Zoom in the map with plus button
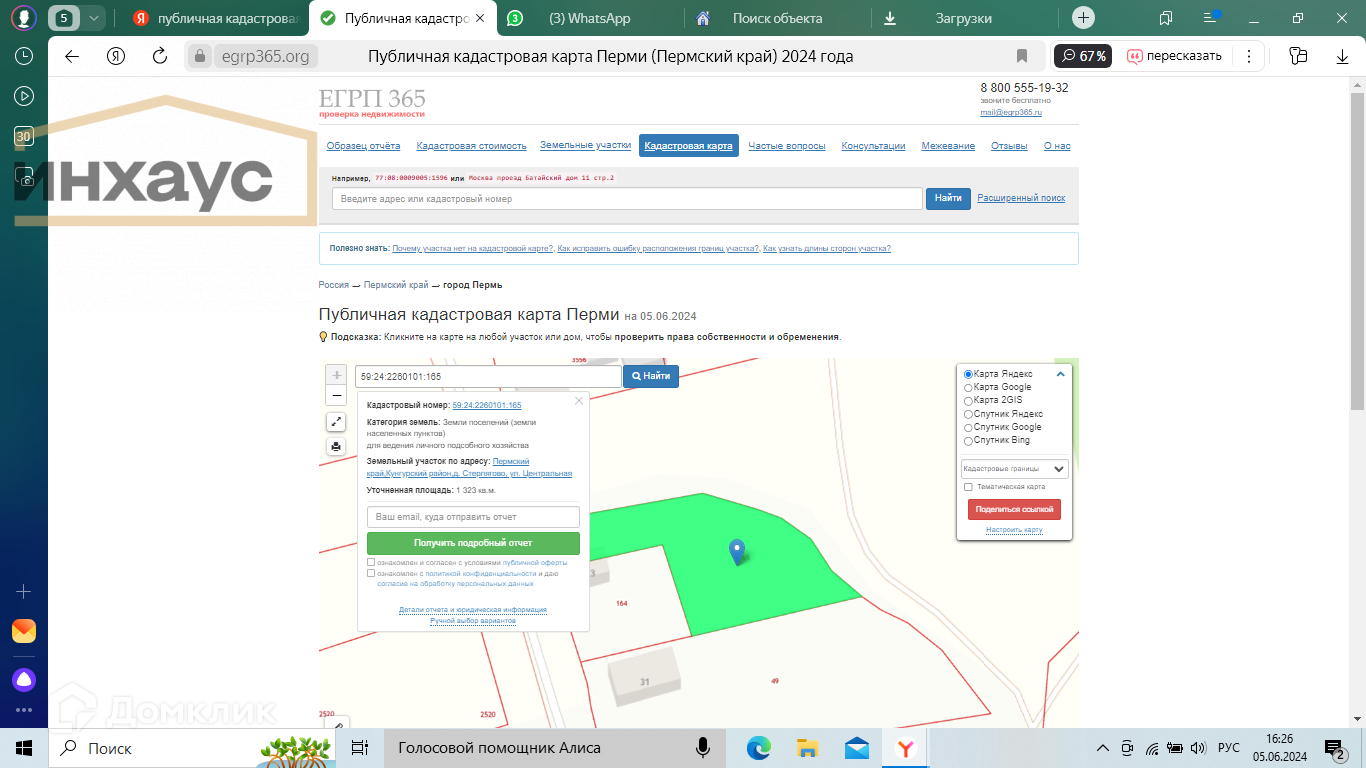Image resolution: width=1366 pixels, height=768 pixels. [x=336, y=375]
